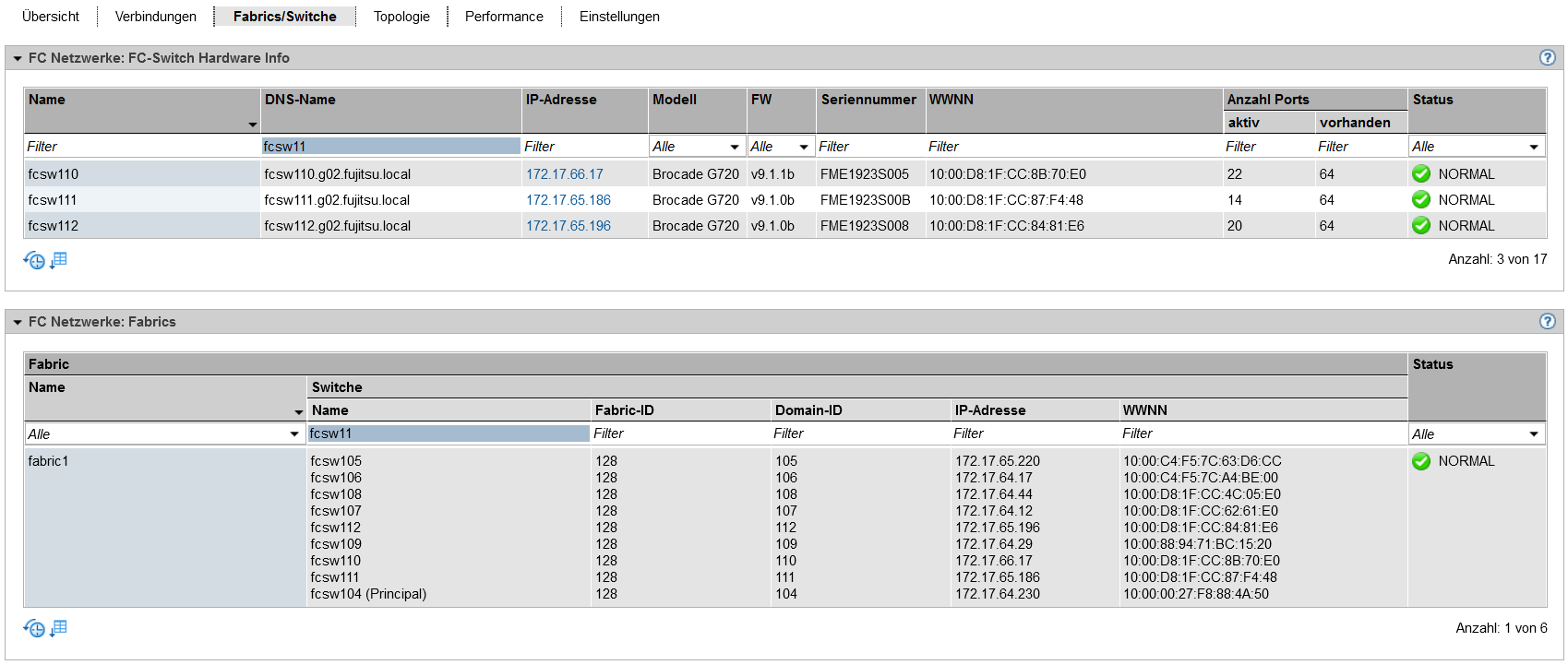Open help for FC-Switch Hardware Info panel
This screenshot has width=1568, height=665.
[1548, 58]
